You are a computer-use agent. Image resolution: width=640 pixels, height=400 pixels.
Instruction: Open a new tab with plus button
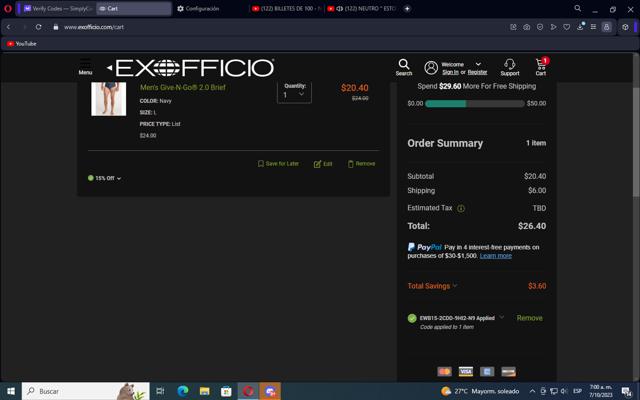point(407,9)
